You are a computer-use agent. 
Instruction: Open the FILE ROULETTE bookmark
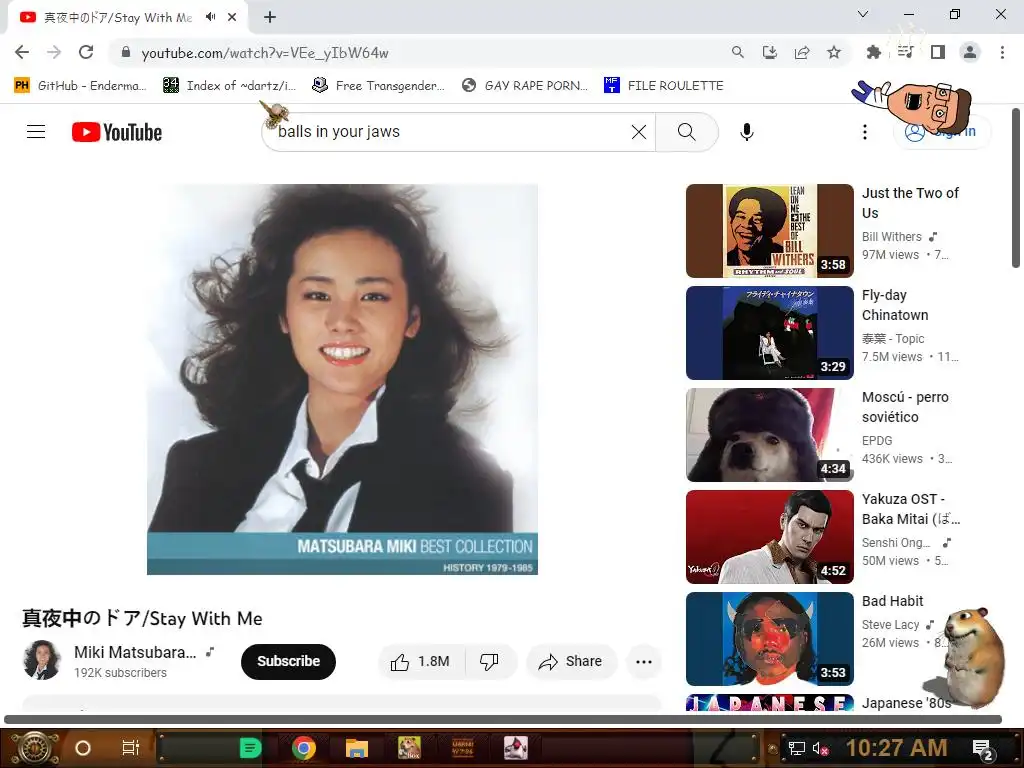[x=664, y=85]
